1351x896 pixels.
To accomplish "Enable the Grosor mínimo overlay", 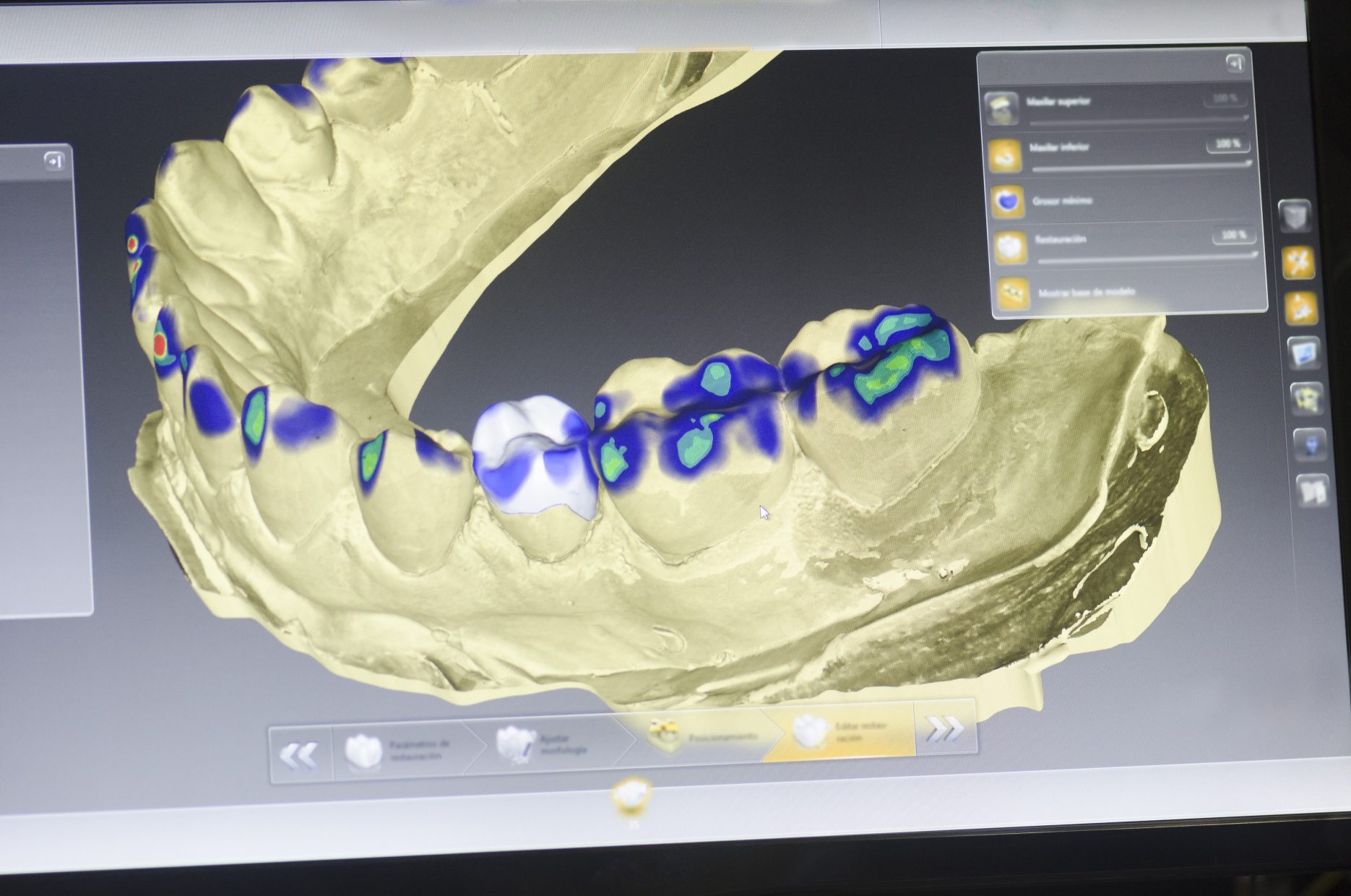I will 1009,202.
